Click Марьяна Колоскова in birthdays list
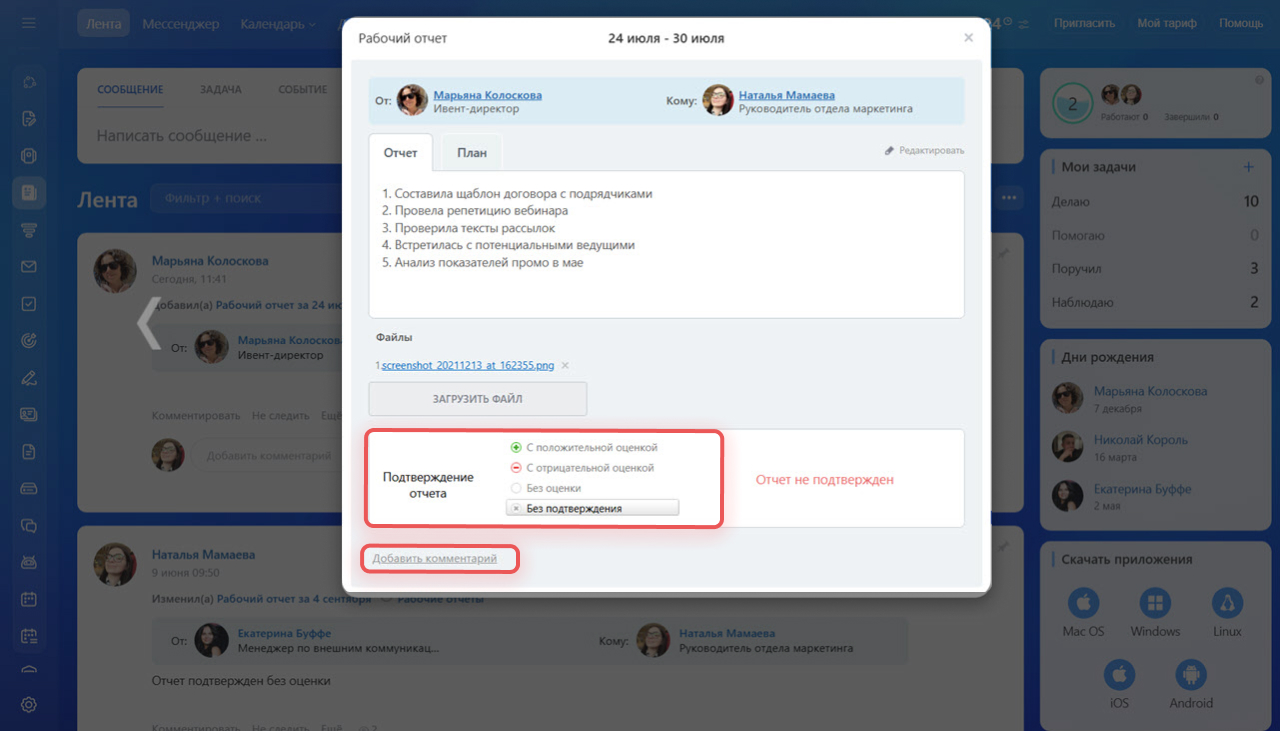1280x731 pixels. point(1150,391)
